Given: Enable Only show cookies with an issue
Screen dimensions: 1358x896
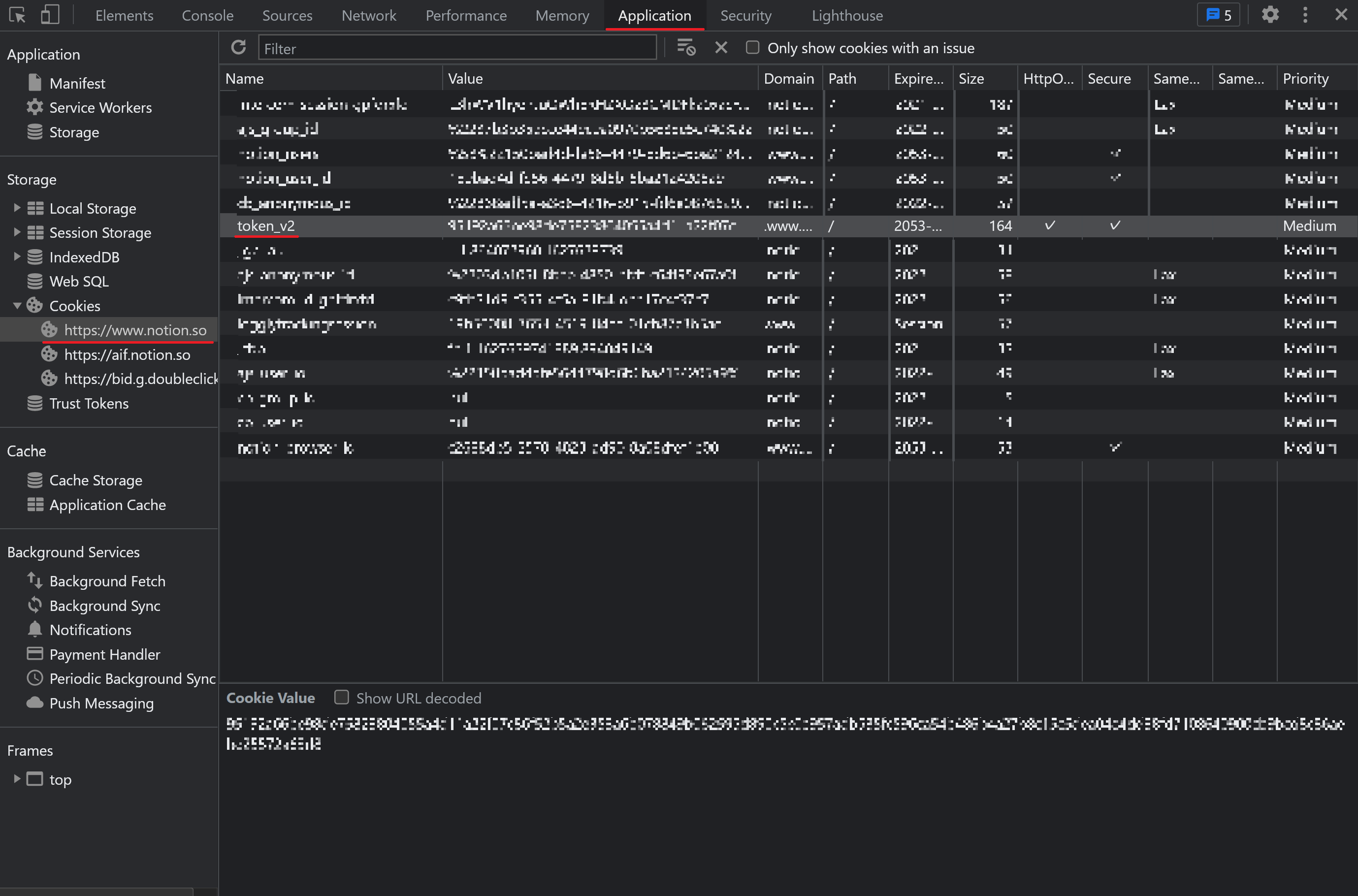Looking at the screenshot, I should [x=752, y=47].
